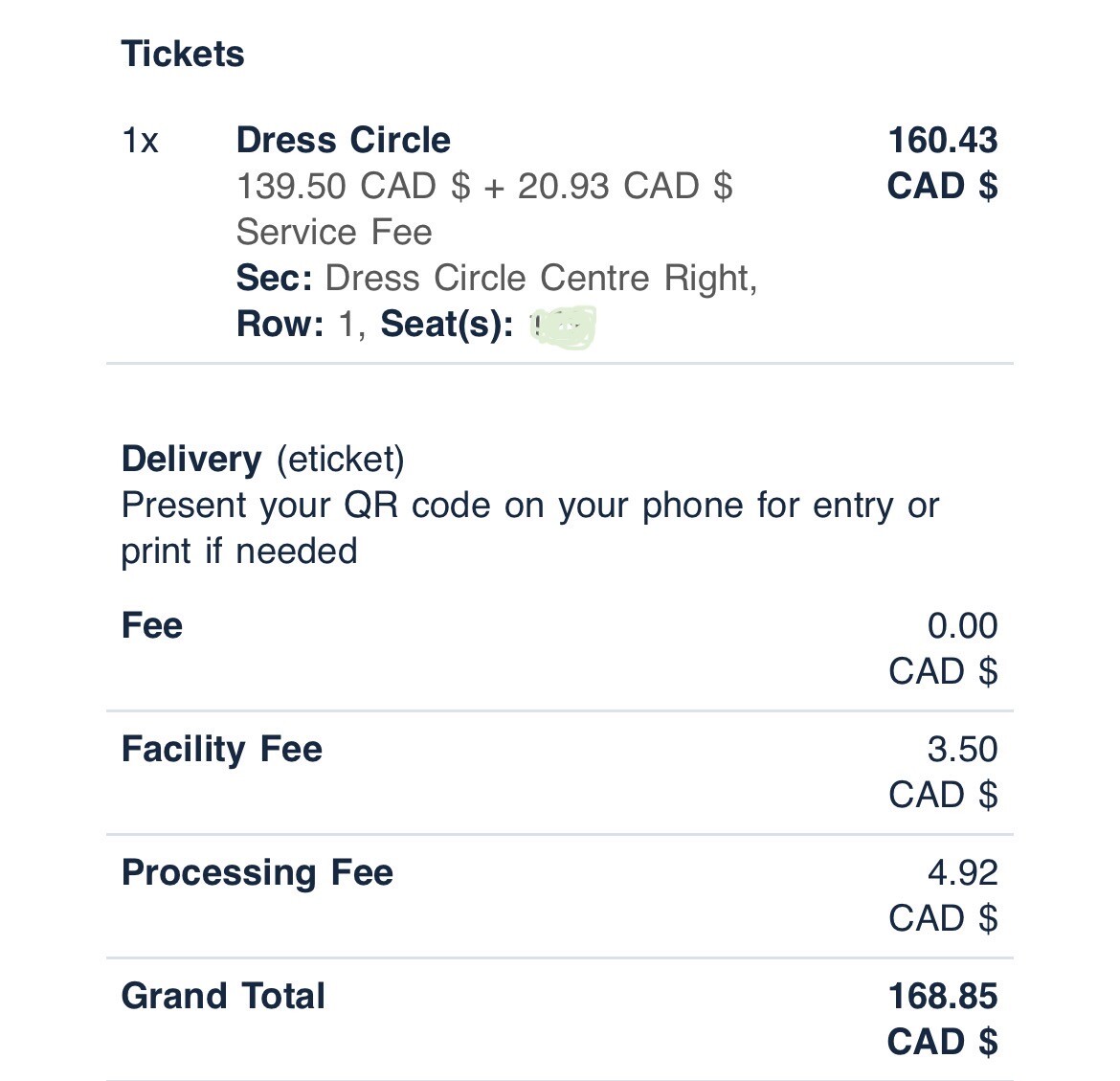Image resolution: width=1120 pixels, height=1081 pixels.
Task: Click the Delivery (eticket) heading
Action: [x=263, y=460]
